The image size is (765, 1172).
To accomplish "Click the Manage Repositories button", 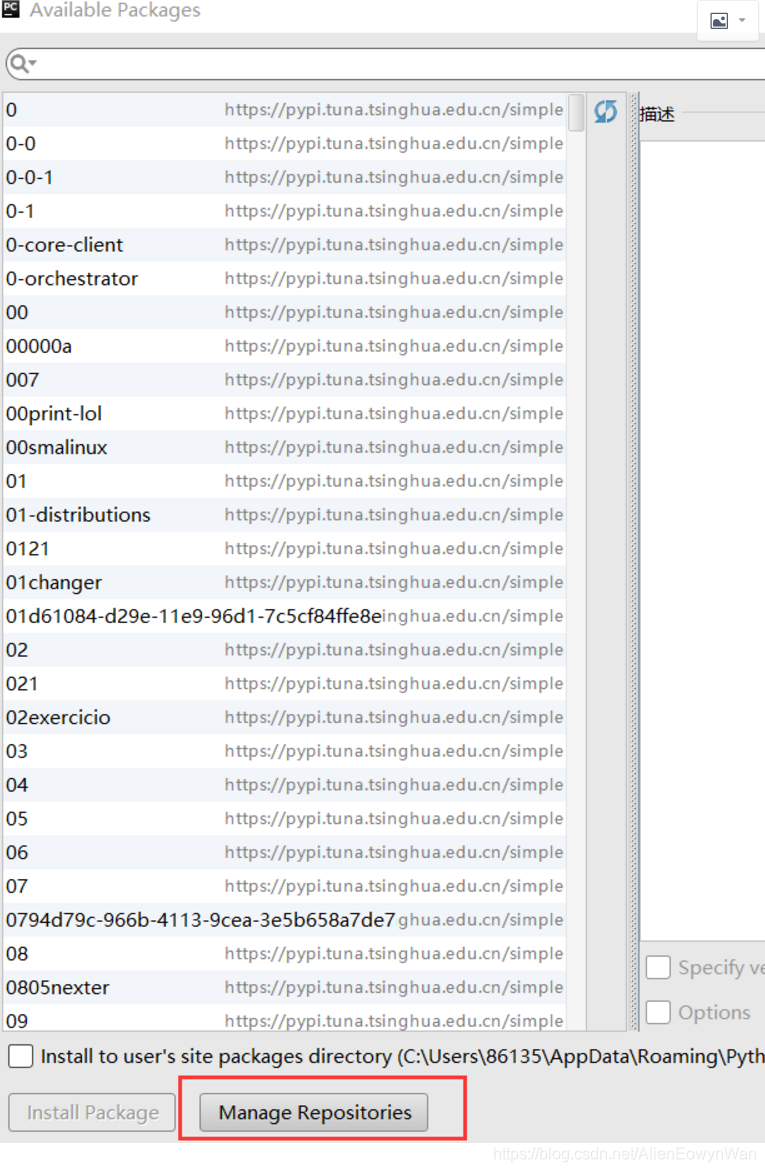I will click(x=314, y=1112).
